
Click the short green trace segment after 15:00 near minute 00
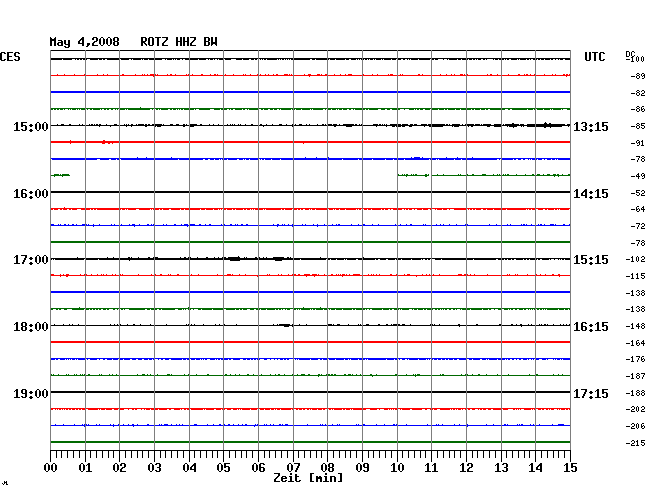tap(61, 175)
